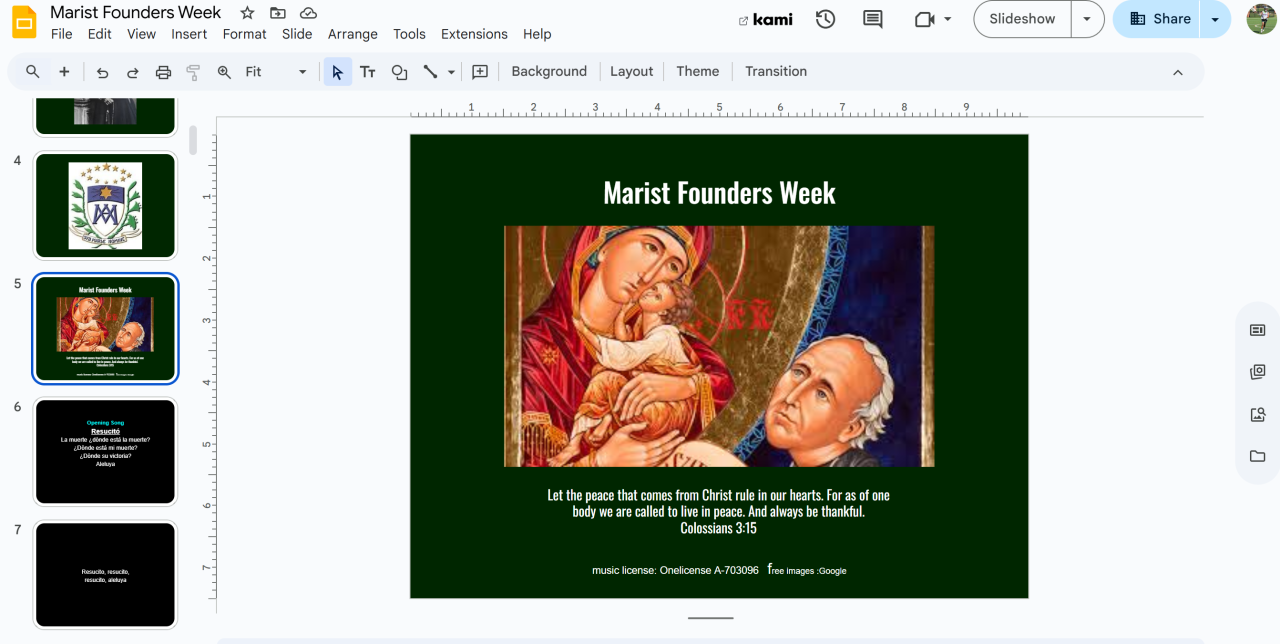
Task: Open the Slide menu
Action: 297,34
